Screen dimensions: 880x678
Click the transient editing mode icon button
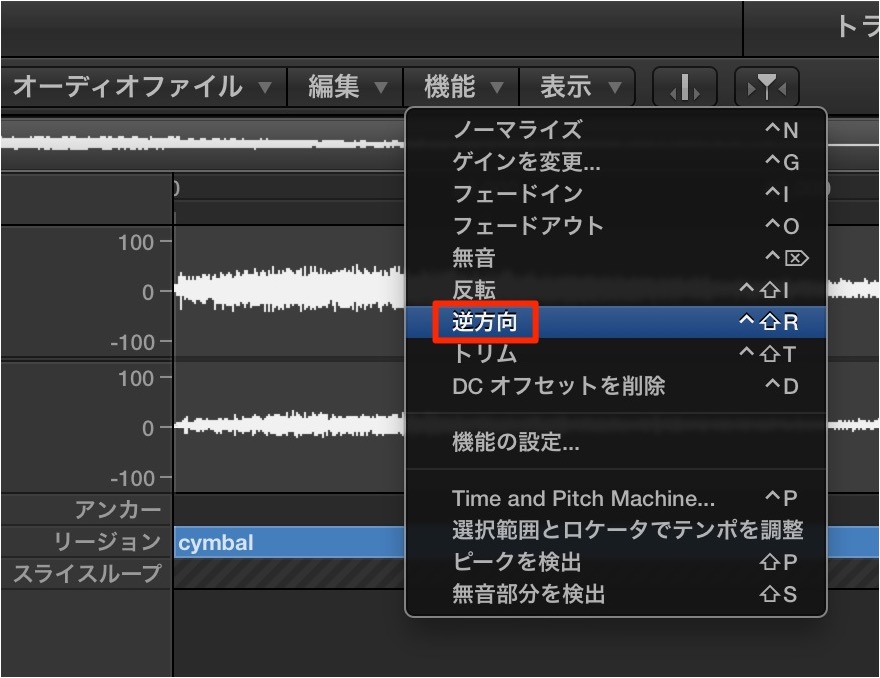coord(685,87)
